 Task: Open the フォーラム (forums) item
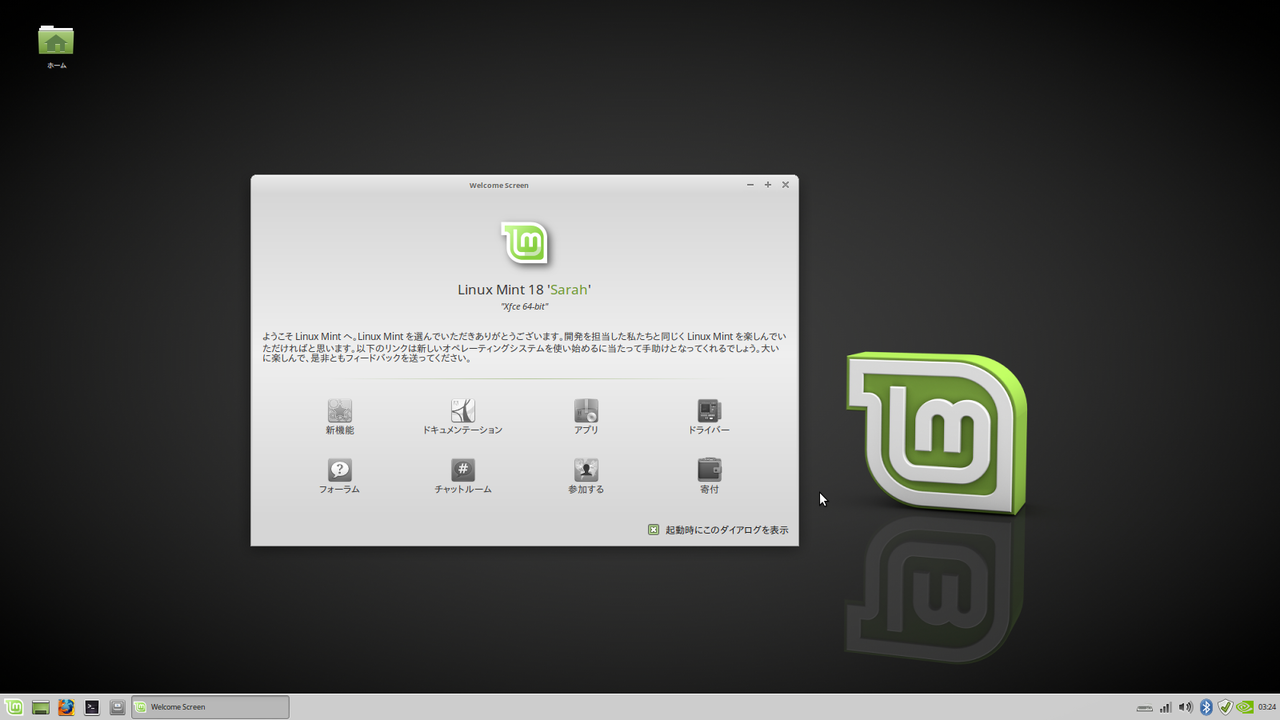tap(339, 477)
